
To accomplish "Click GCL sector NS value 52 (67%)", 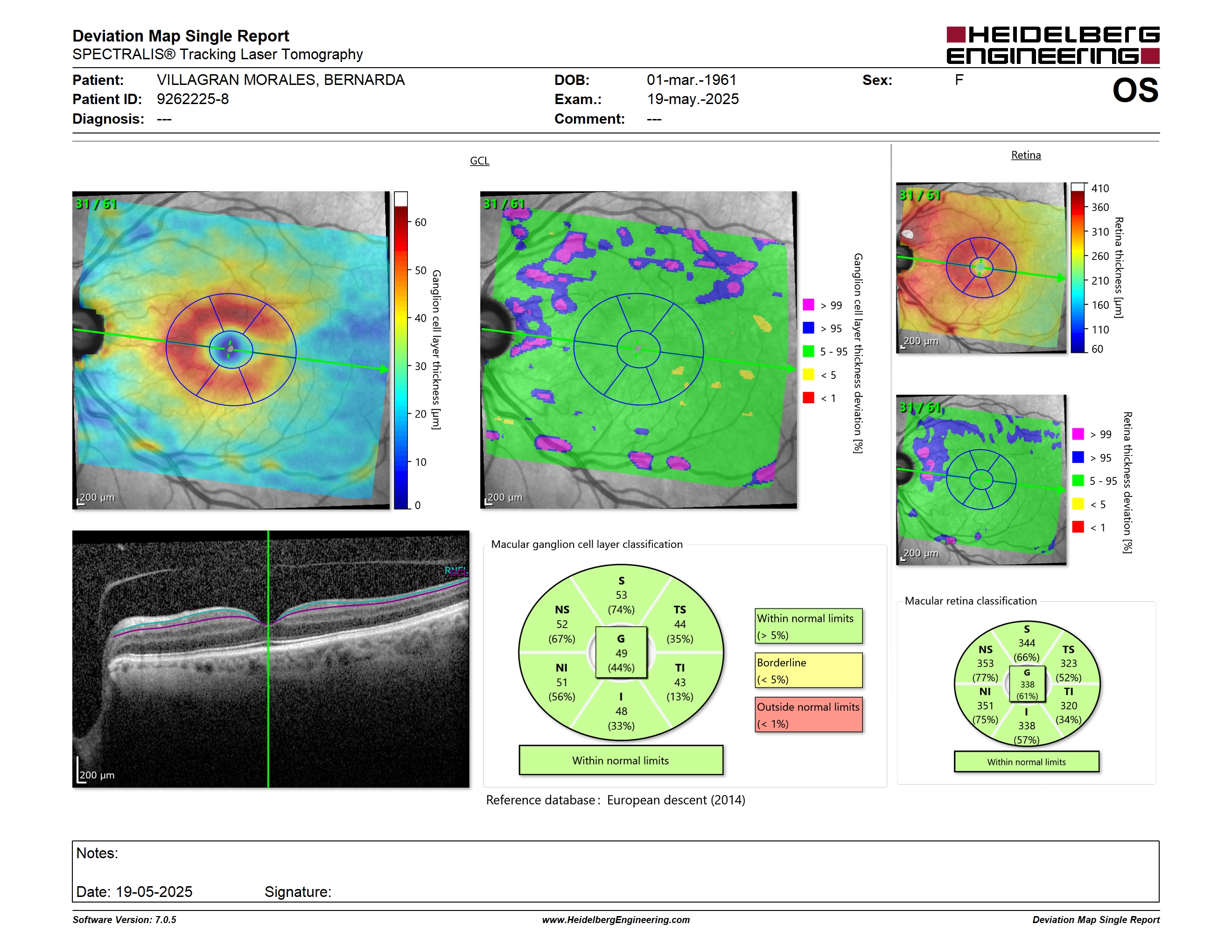I will point(562,631).
